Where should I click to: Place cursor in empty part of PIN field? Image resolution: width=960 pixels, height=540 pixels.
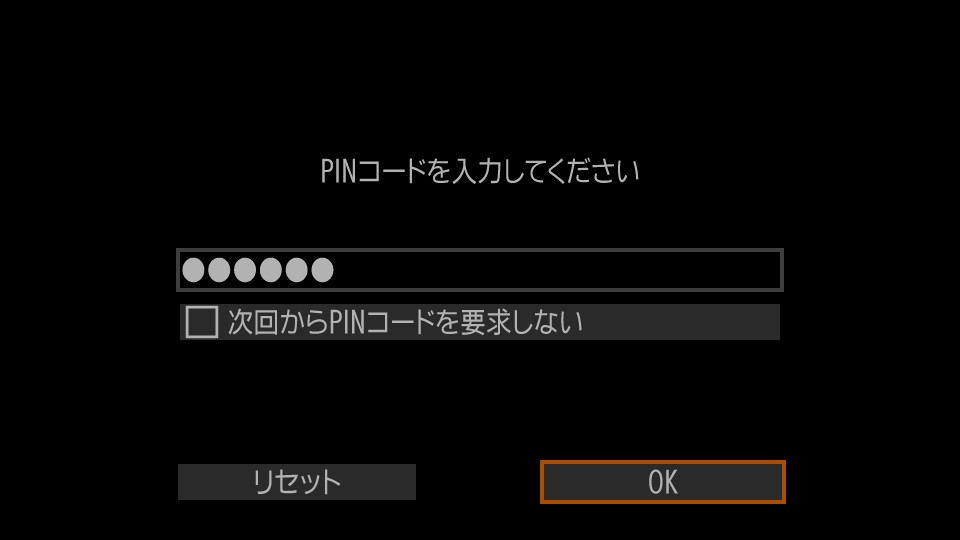[557, 270]
